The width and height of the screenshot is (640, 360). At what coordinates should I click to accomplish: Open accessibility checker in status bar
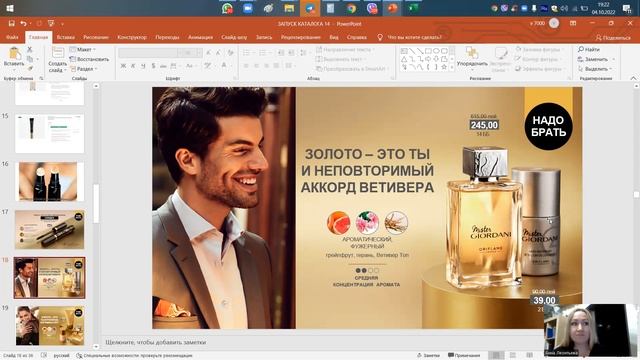point(134,356)
